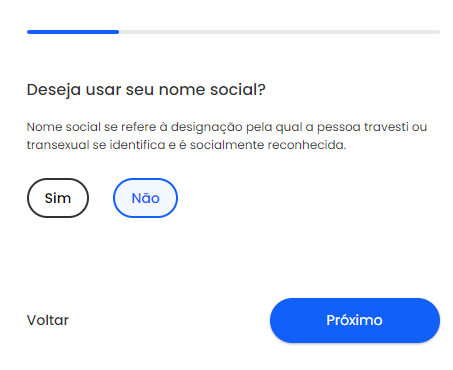Click the Nome social description paragraph
This screenshot has width=453, height=370.
click(x=227, y=136)
